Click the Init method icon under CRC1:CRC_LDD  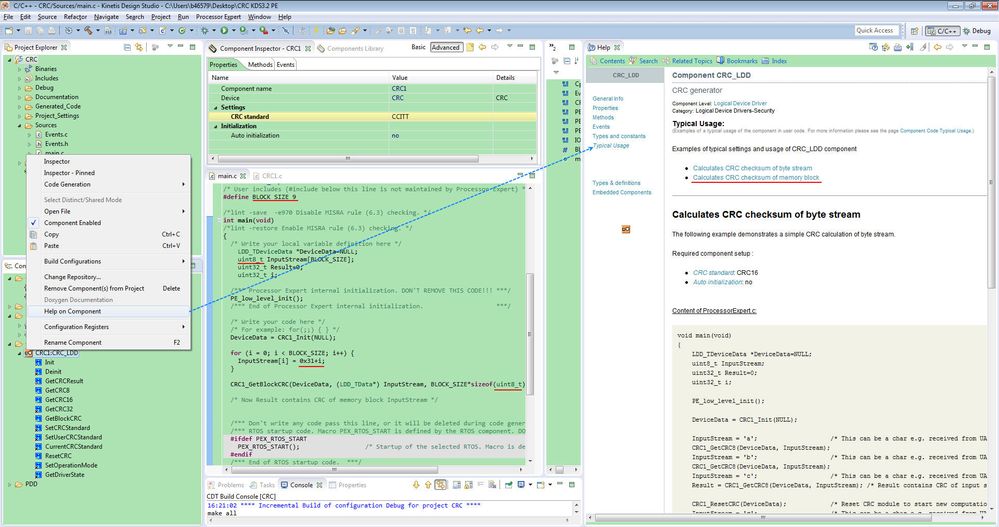[39, 362]
